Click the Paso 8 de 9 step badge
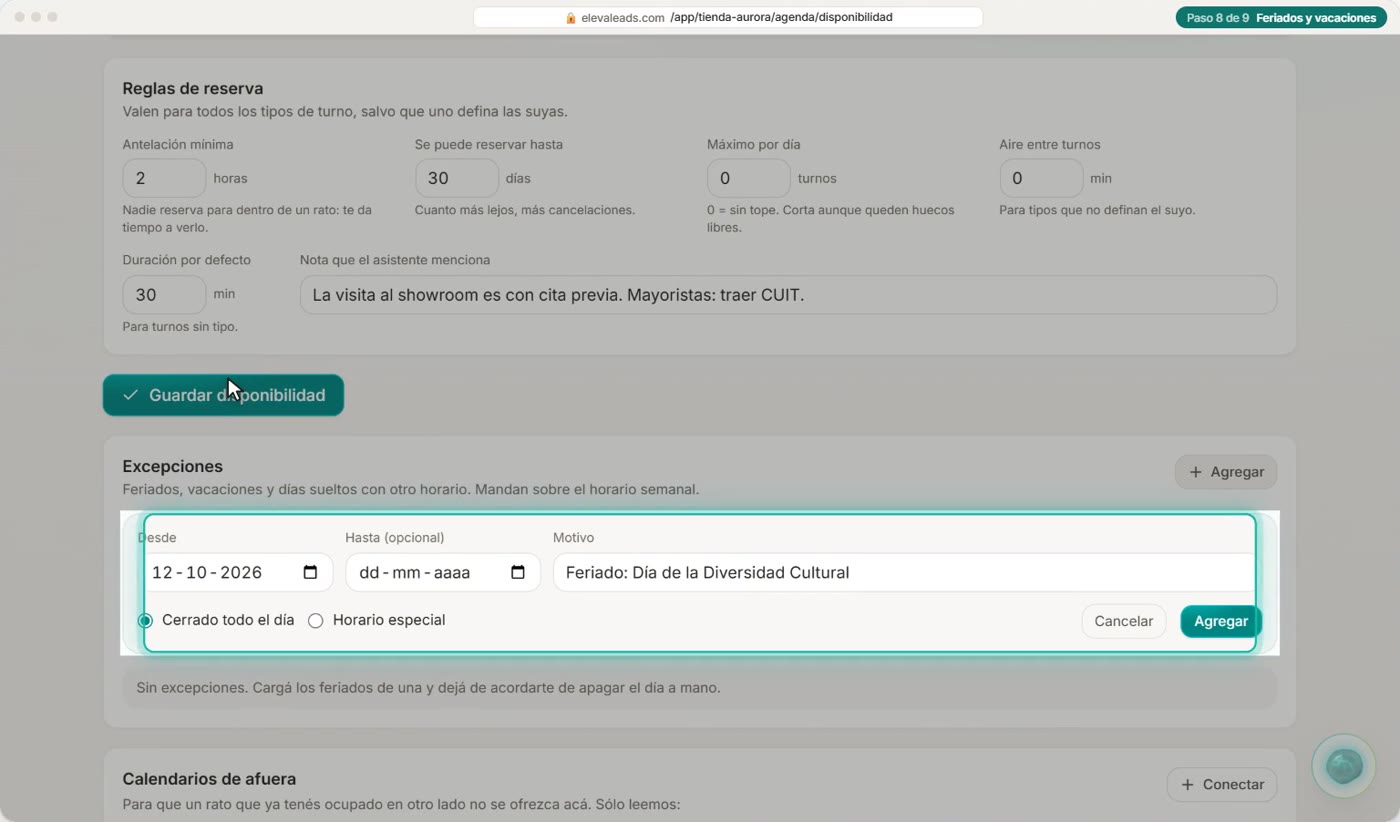Image resolution: width=1400 pixels, height=822 pixels. click(x=1281, y=18)
